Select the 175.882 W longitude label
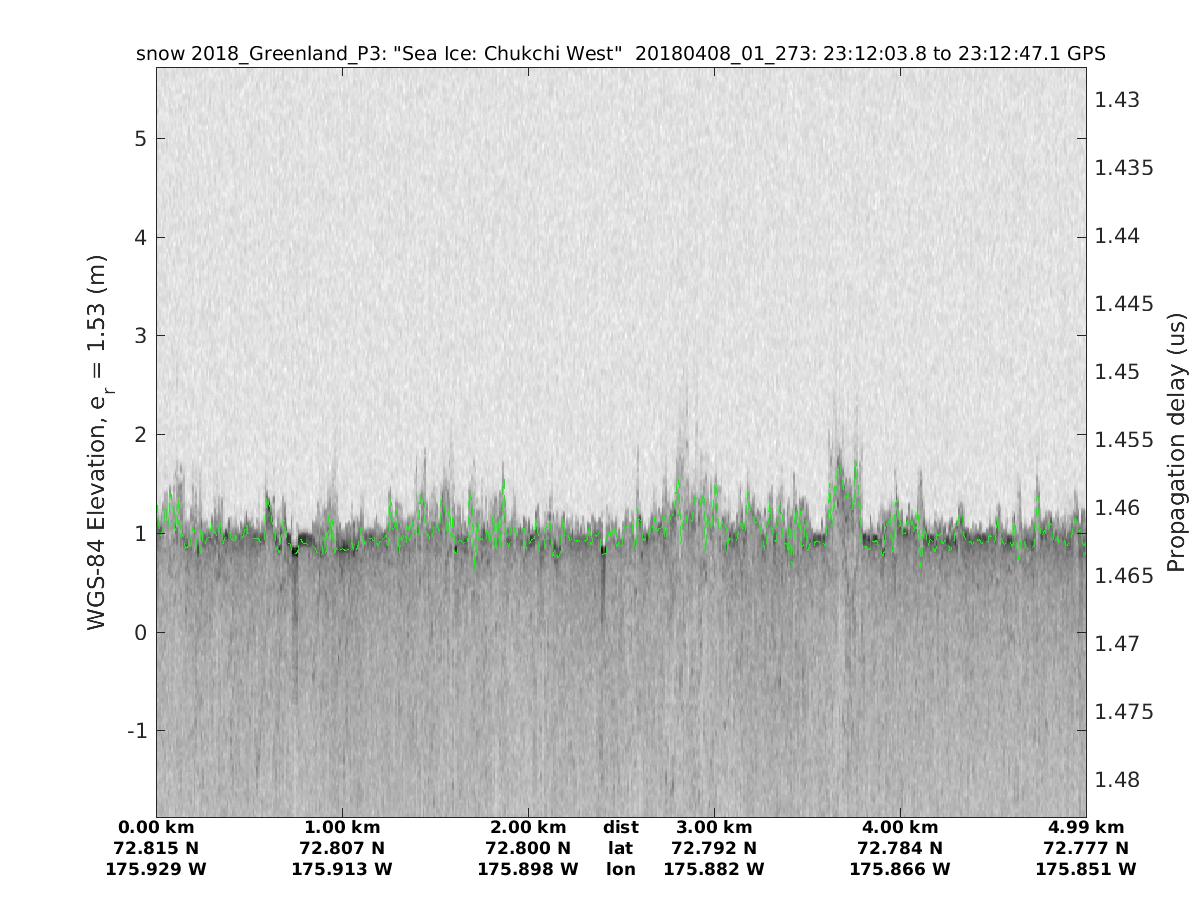1200x900 pixels. (714, 870)
